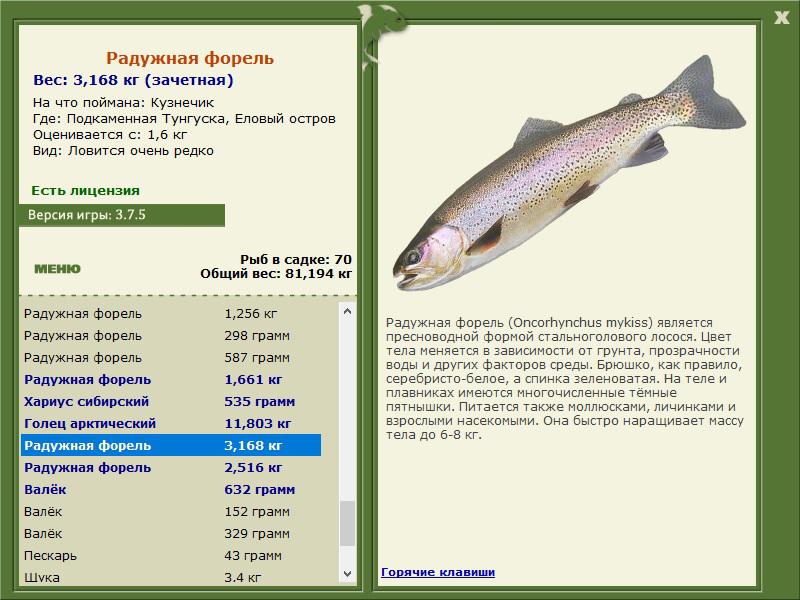The height and width of the screenshot is (600, 800).
Task: Click highlighted Радужная форель 3,168 кг row
Action: tap(171, 445)
